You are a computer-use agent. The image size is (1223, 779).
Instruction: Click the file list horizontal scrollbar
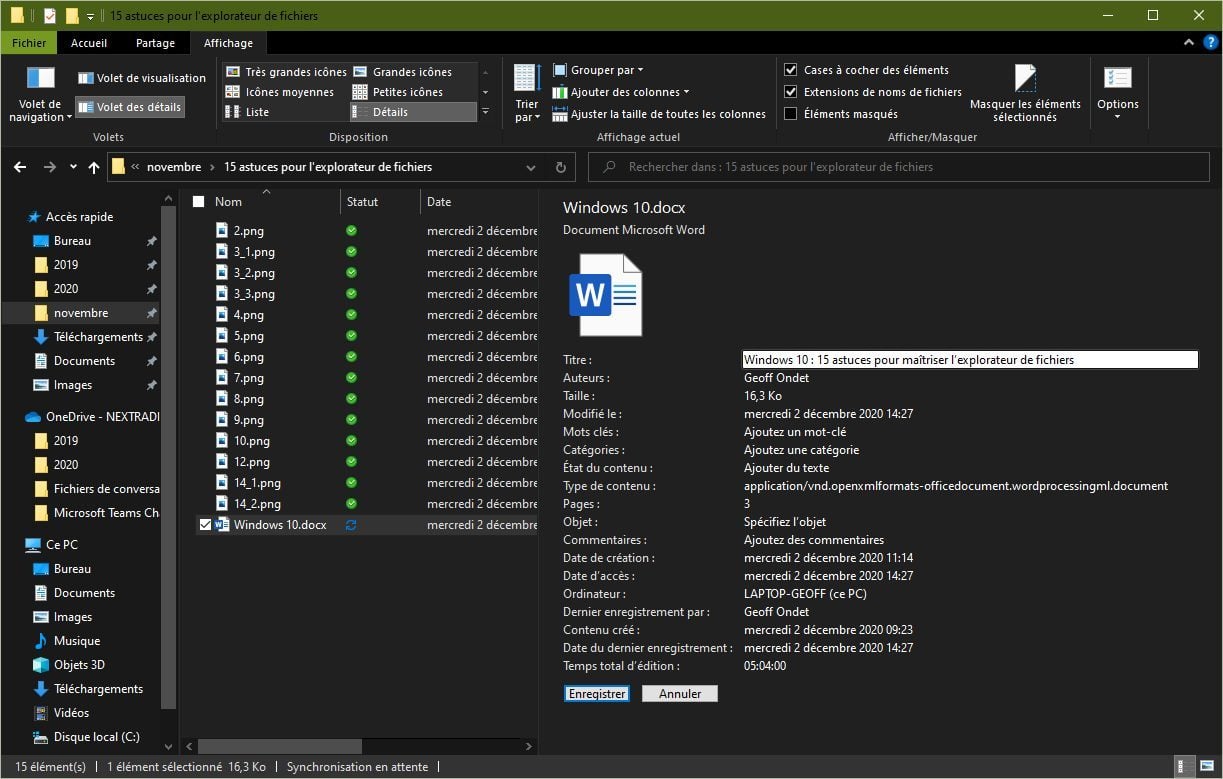(x=280, y=746)
